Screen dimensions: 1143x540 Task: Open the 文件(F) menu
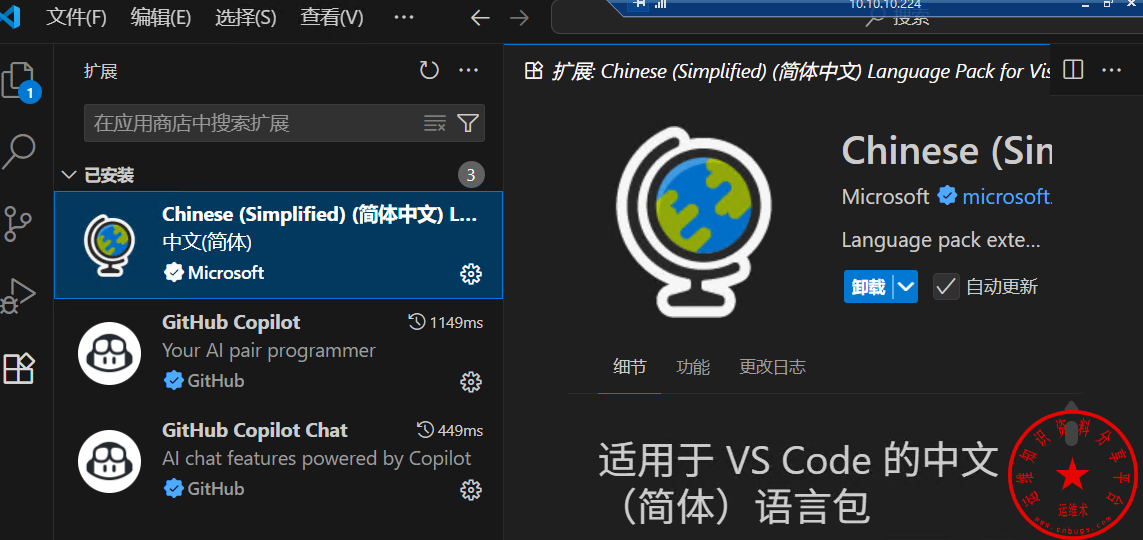click(77, 17)
